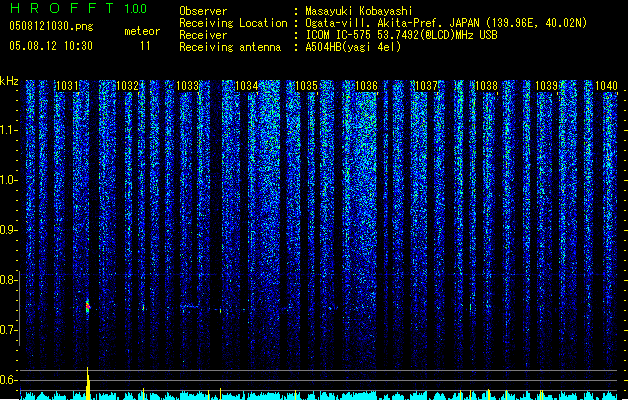This screenshot has width=629, height=400.
Task: Select antenna value A504HB(yagi 4el)
Action: (353, 47)
